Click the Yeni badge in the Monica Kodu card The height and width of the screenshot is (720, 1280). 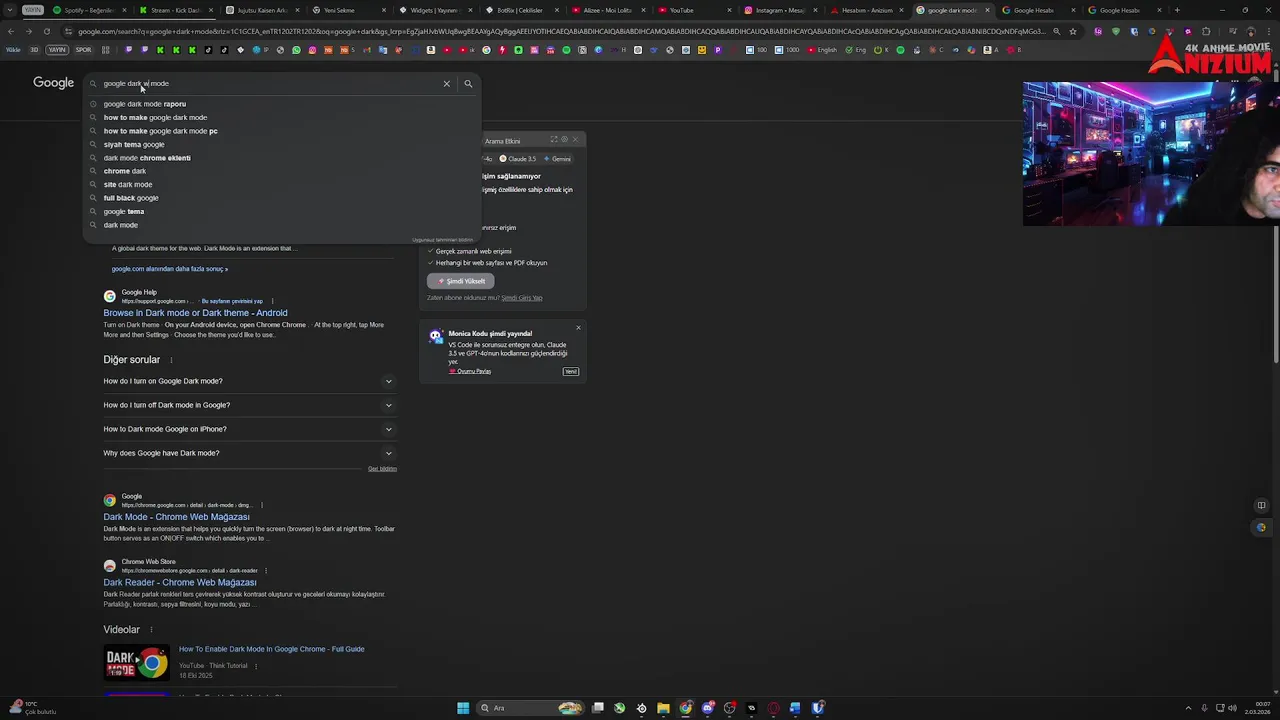click(x=571, y=371)
